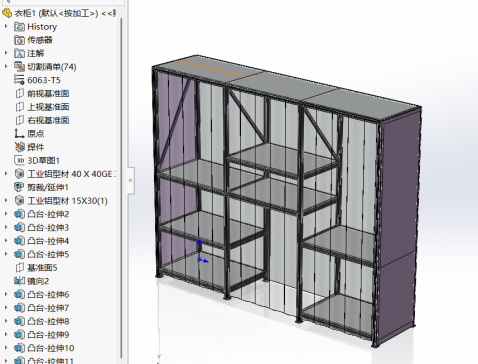478x364 pixels.
Task: Click the History folder icon
Action: click(x=19, y=27)
